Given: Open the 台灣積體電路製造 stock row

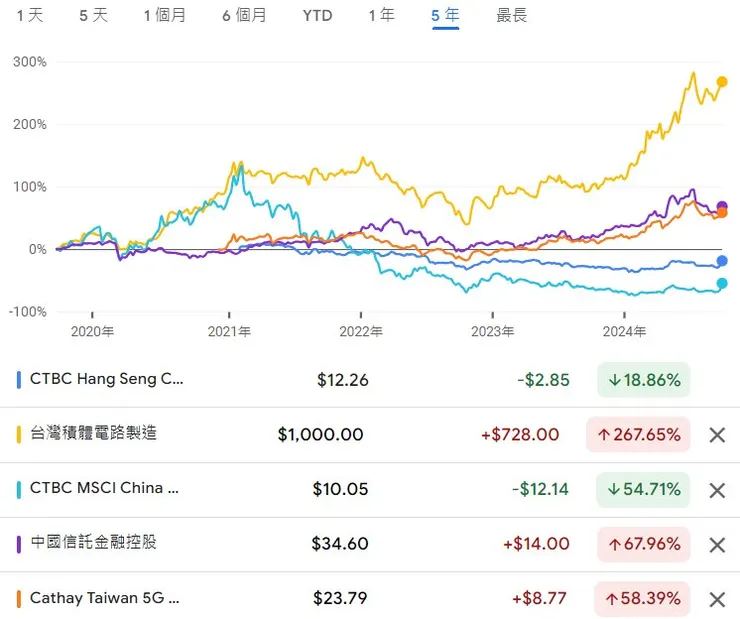Looking at the screenshot, I should coord(370,435).
